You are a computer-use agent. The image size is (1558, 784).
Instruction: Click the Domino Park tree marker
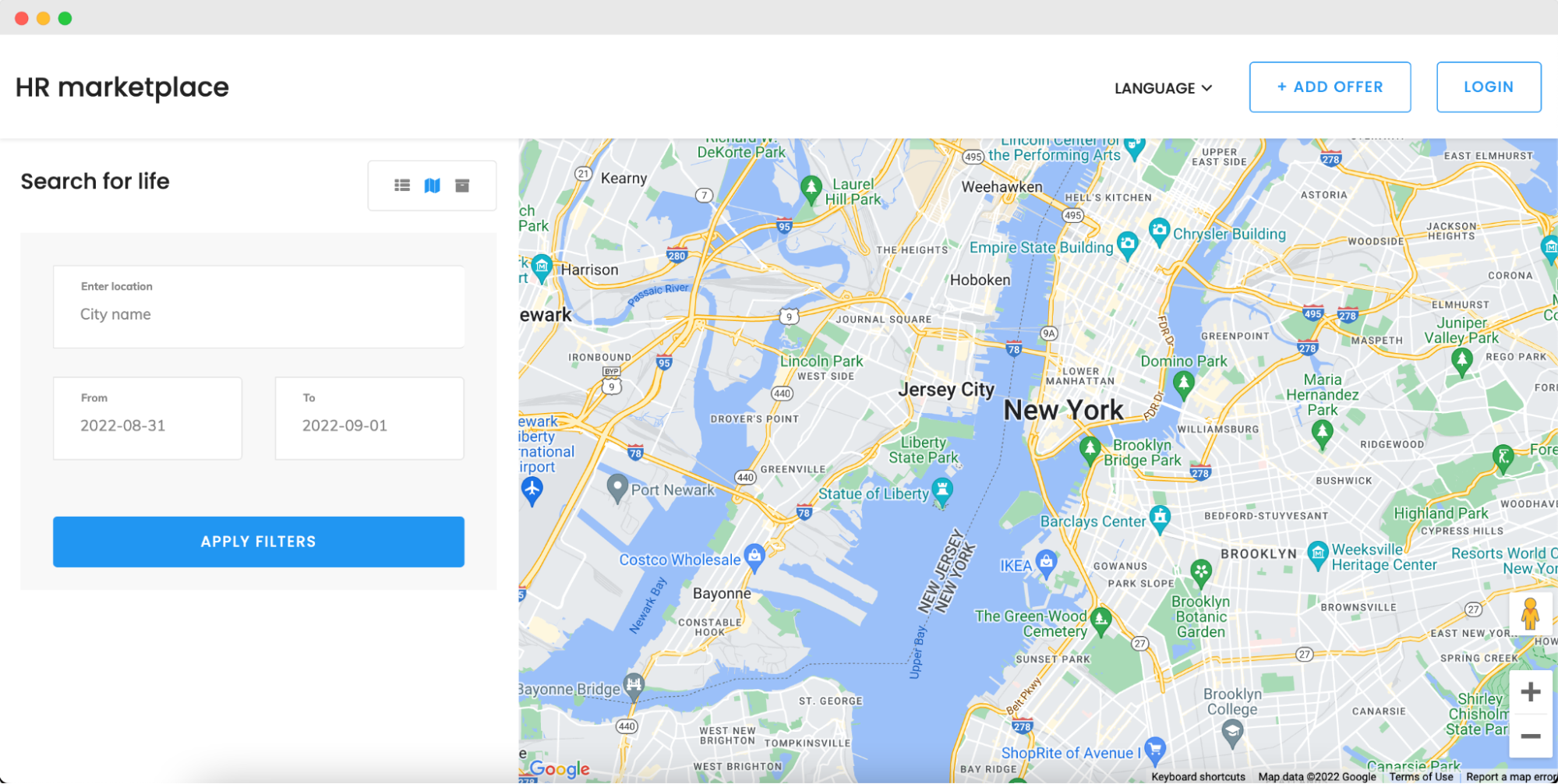[x=1184, y=384]
